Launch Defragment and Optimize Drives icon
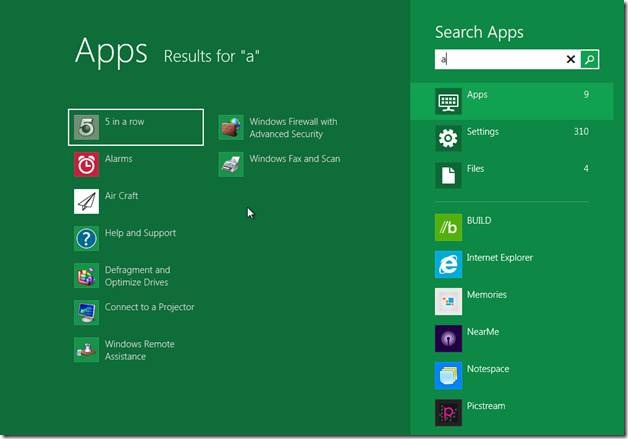 (87, 275)
